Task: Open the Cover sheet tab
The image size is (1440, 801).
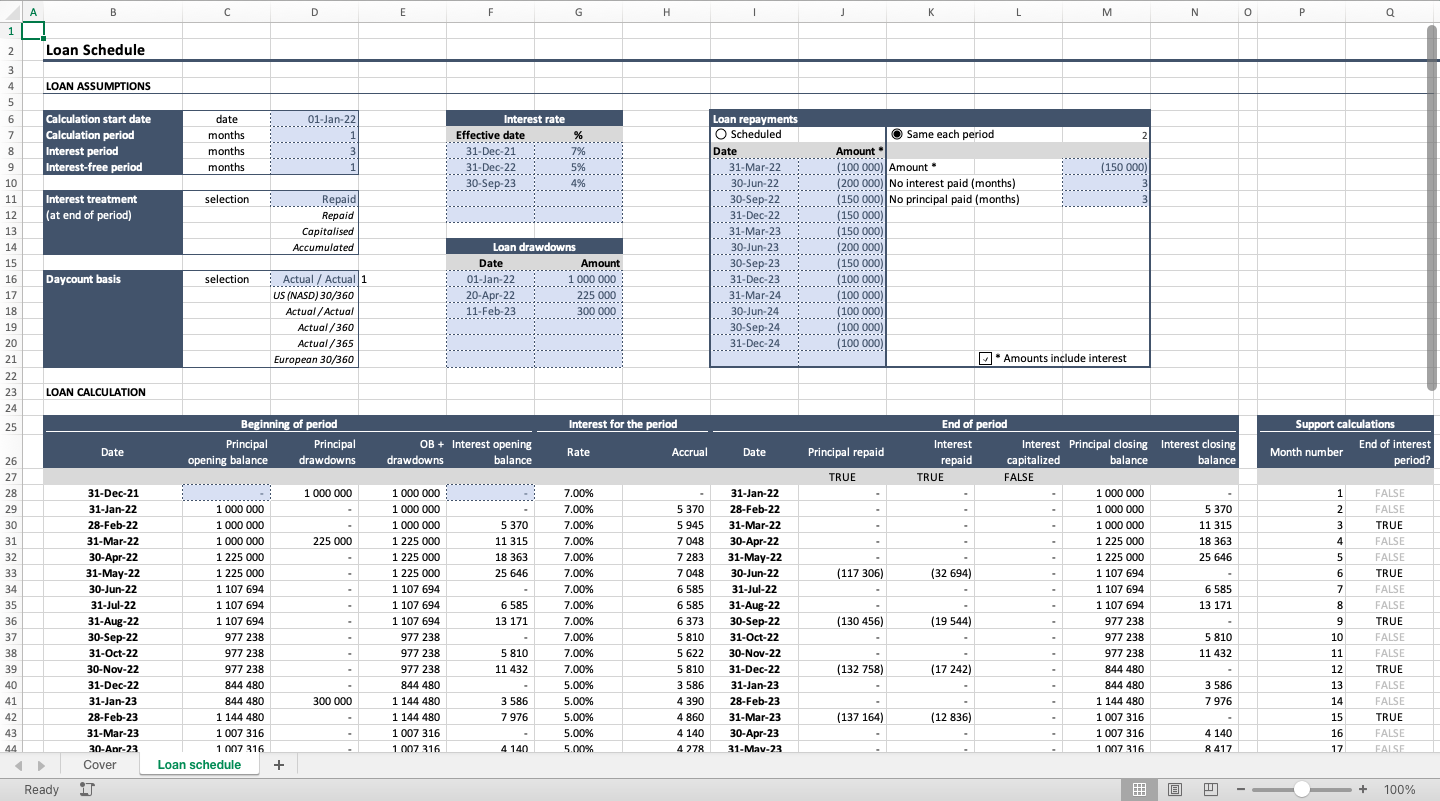Action: pos(100,765)
